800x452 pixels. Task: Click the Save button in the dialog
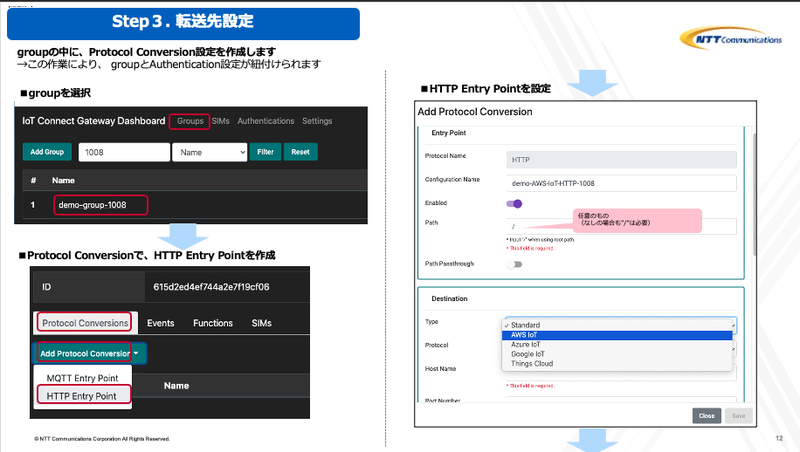coord(738,416)
